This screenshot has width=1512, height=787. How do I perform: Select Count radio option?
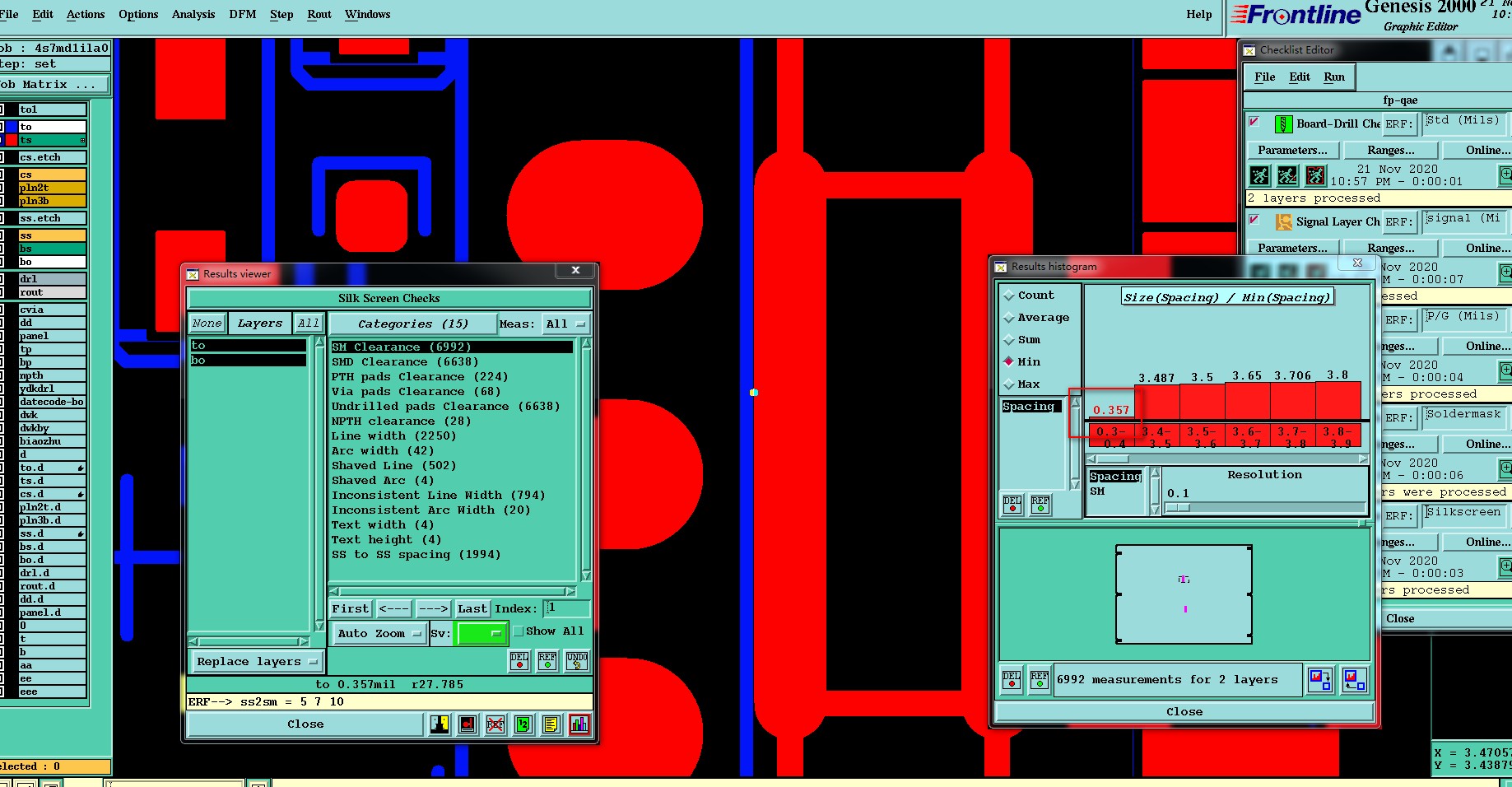click(x=1009, y=296)
